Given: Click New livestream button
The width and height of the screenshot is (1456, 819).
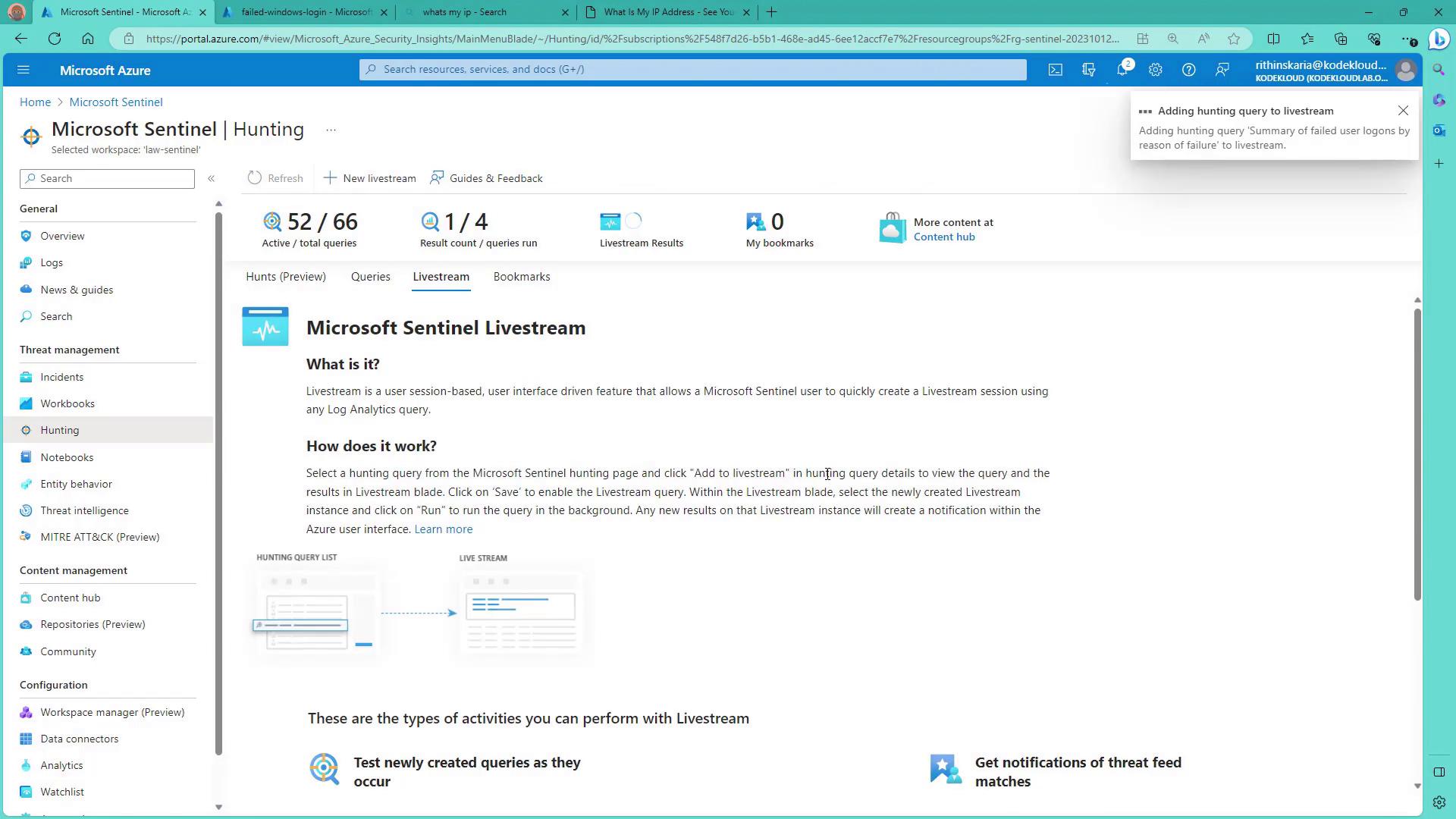Looking at the screenshot, I should point(369,178).
